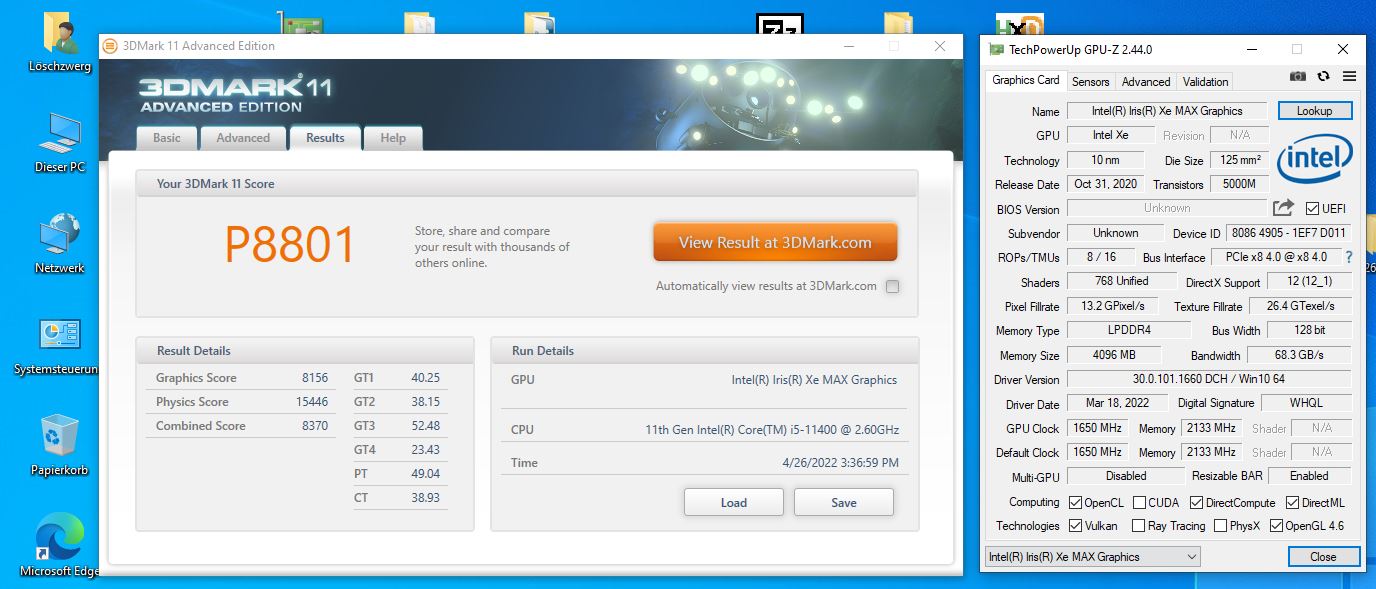The width and height of the screenshot is (1376, 589).
Task: Click the blue question mark beside Bus Interface
Action: click(1347, 257)
